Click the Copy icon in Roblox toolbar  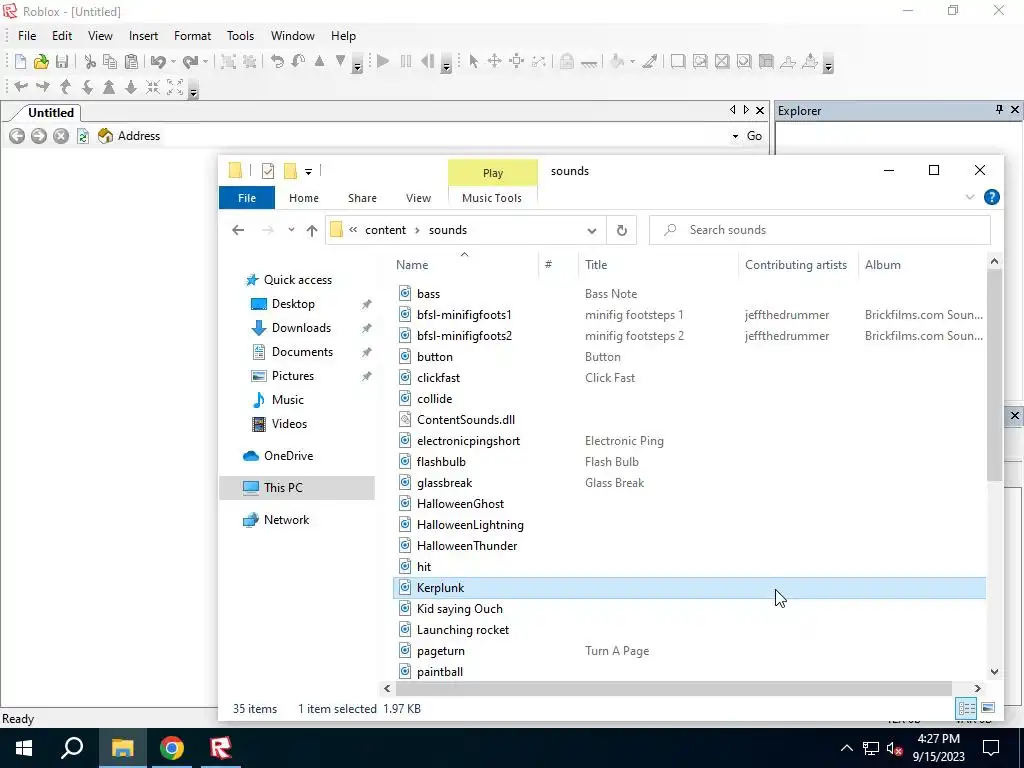(x=110, y=61)
